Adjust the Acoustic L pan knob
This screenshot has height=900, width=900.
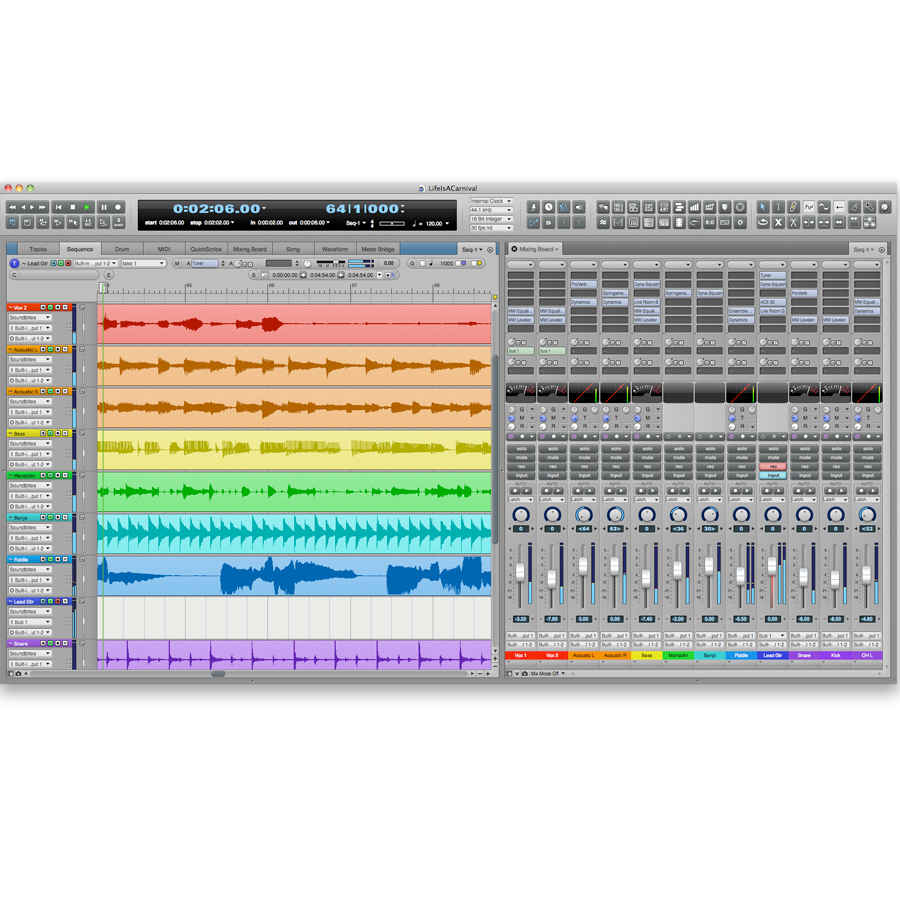584,514
